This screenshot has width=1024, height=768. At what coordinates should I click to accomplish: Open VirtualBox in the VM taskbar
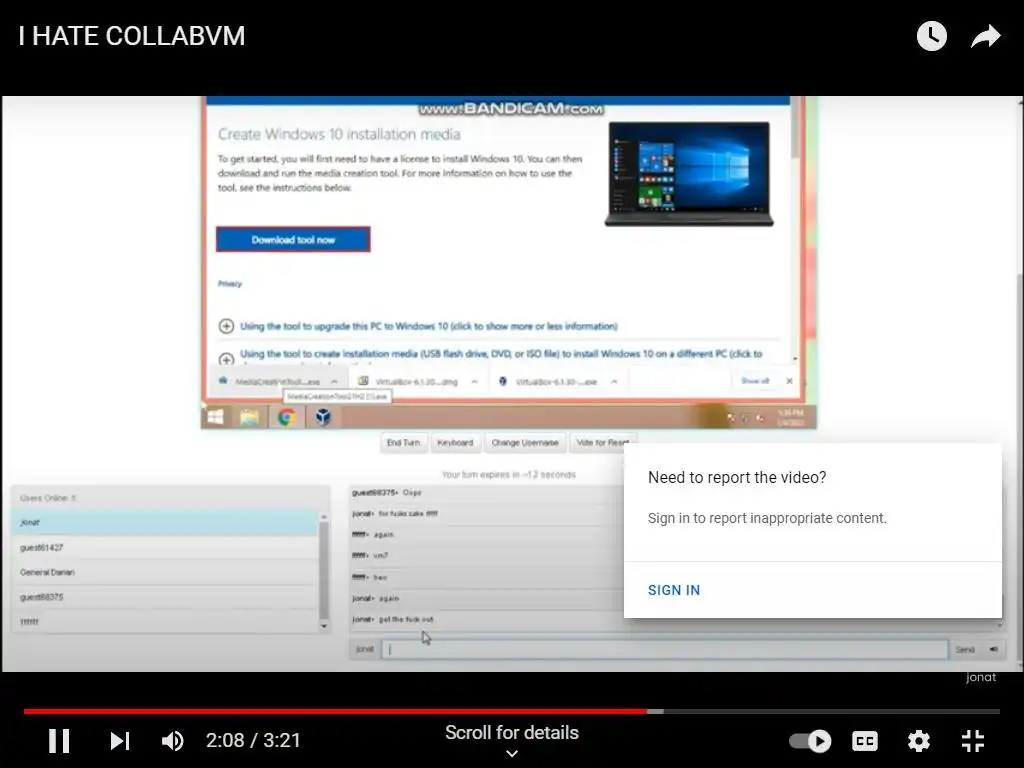323,417
